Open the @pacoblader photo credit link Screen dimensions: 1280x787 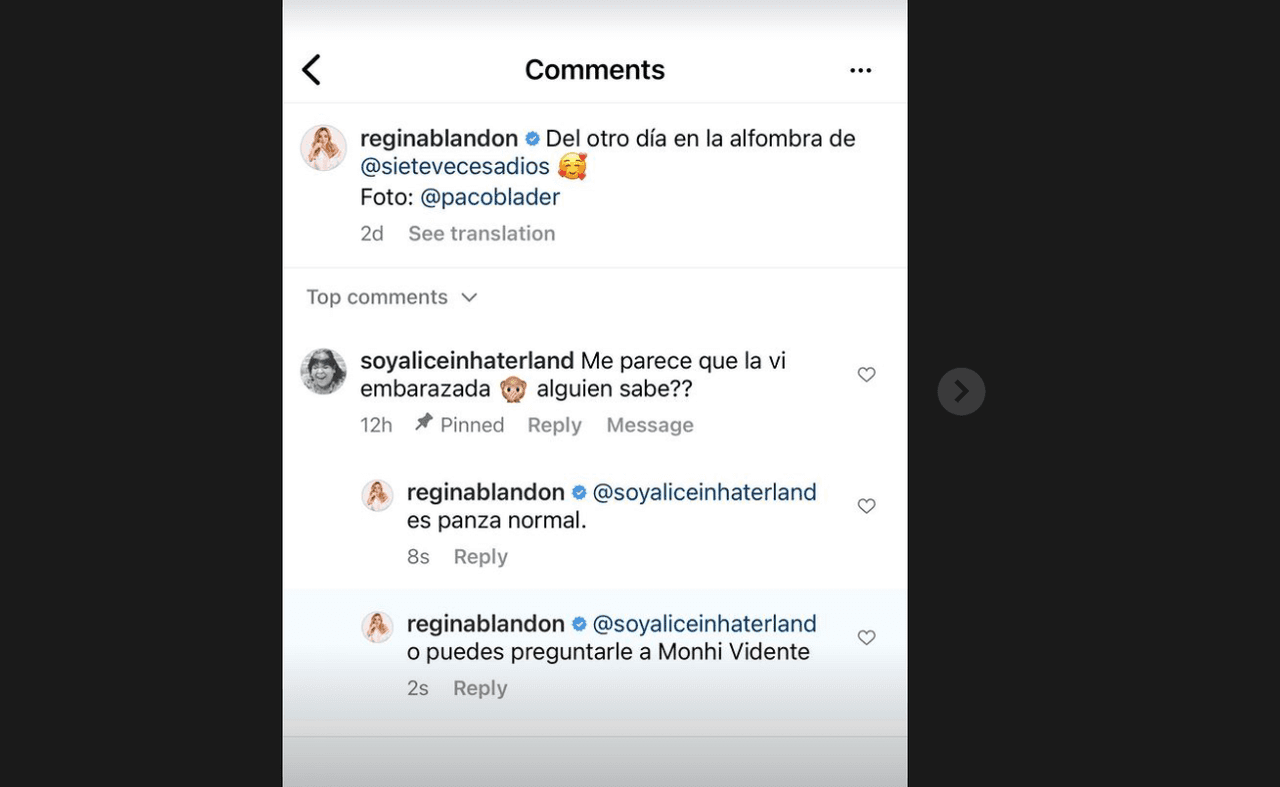coord(490,197)
